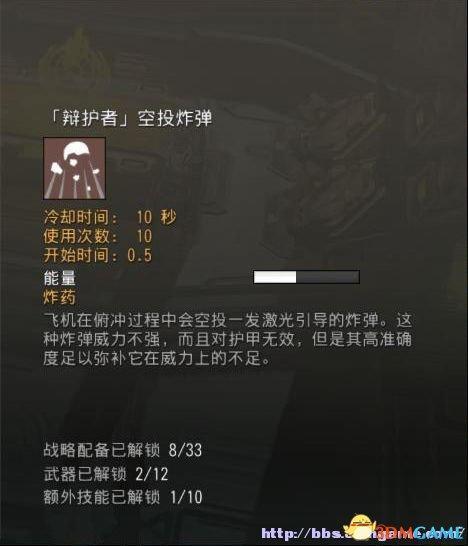468x546 pixels.
Task: Click 战略配备已解锁 8/33 counter
Action: 123,450
